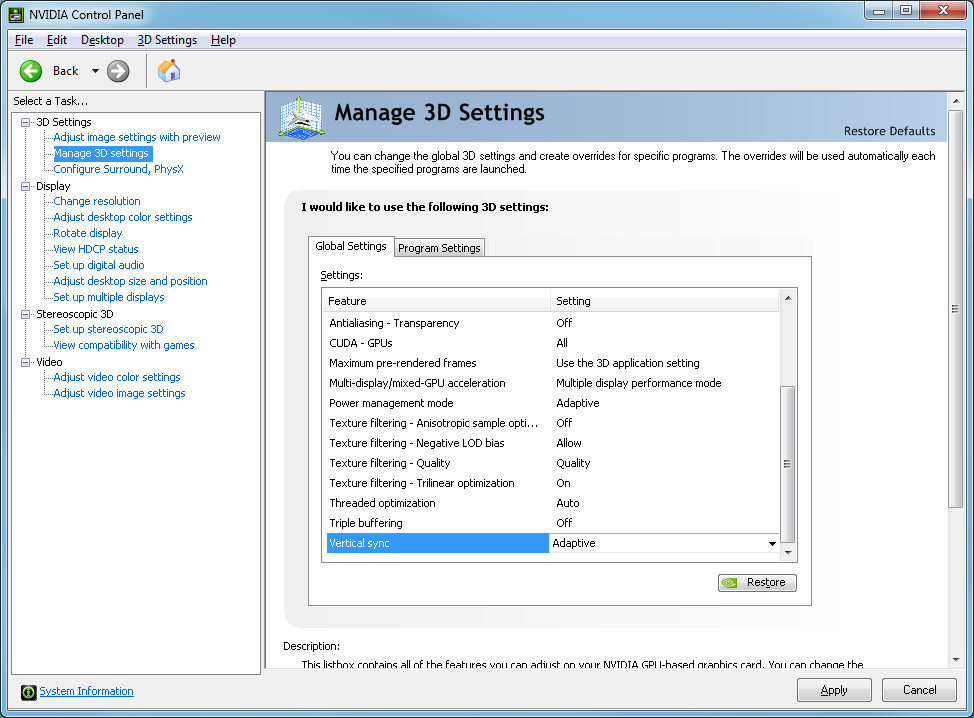Screen dimensions: 974x718
Task: Select the Antialiasing - Transparency row
Action: 553,323
